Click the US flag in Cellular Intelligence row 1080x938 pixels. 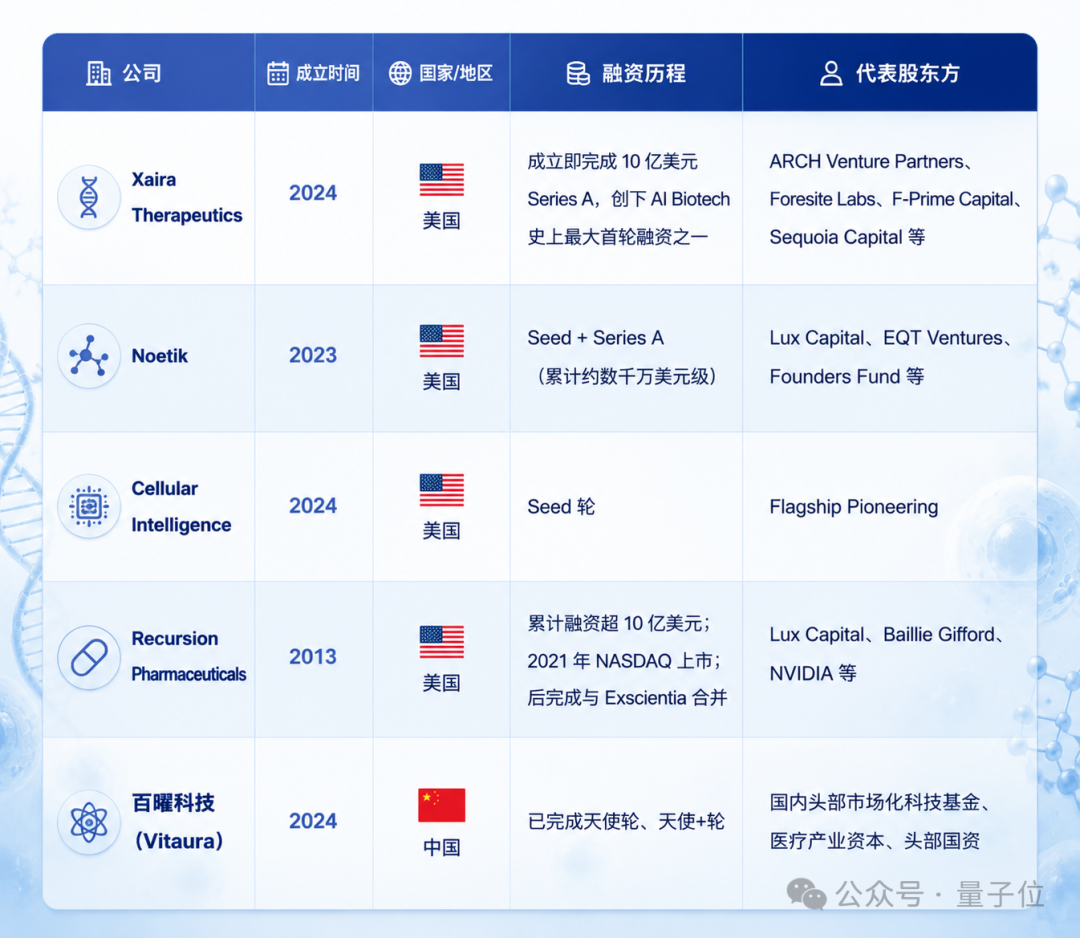(x=442, y=490)
